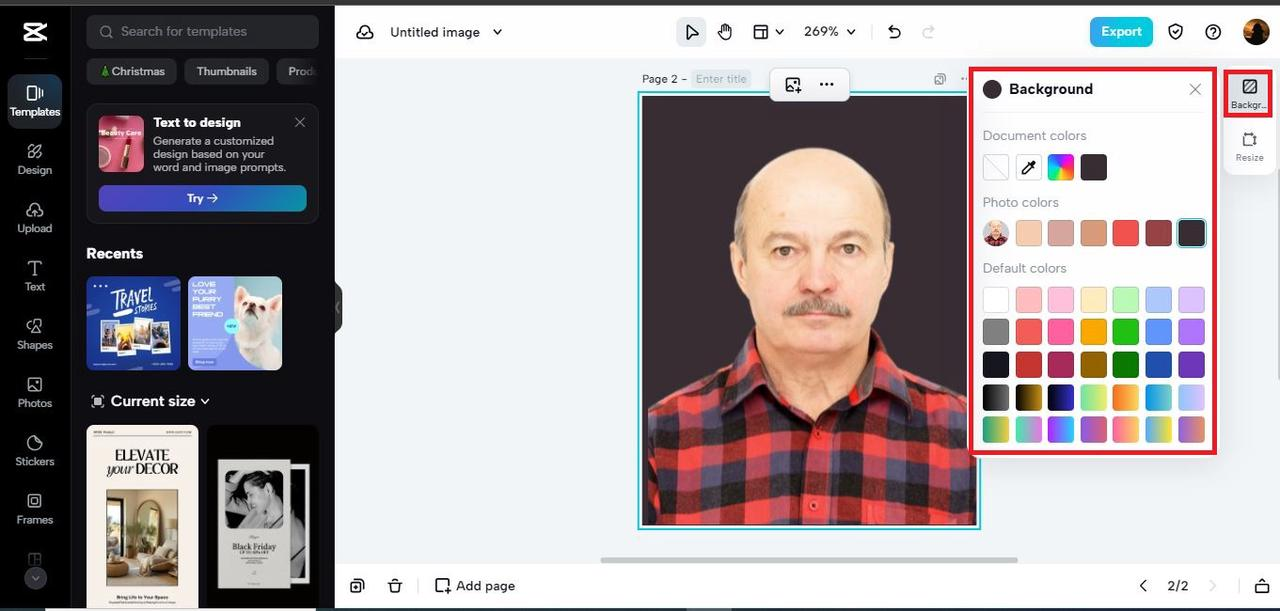Image resolution: width=1280 pixels, height=611 pixels.
Task: Select the bright red photo color swatch
Action: (1126, 234)
